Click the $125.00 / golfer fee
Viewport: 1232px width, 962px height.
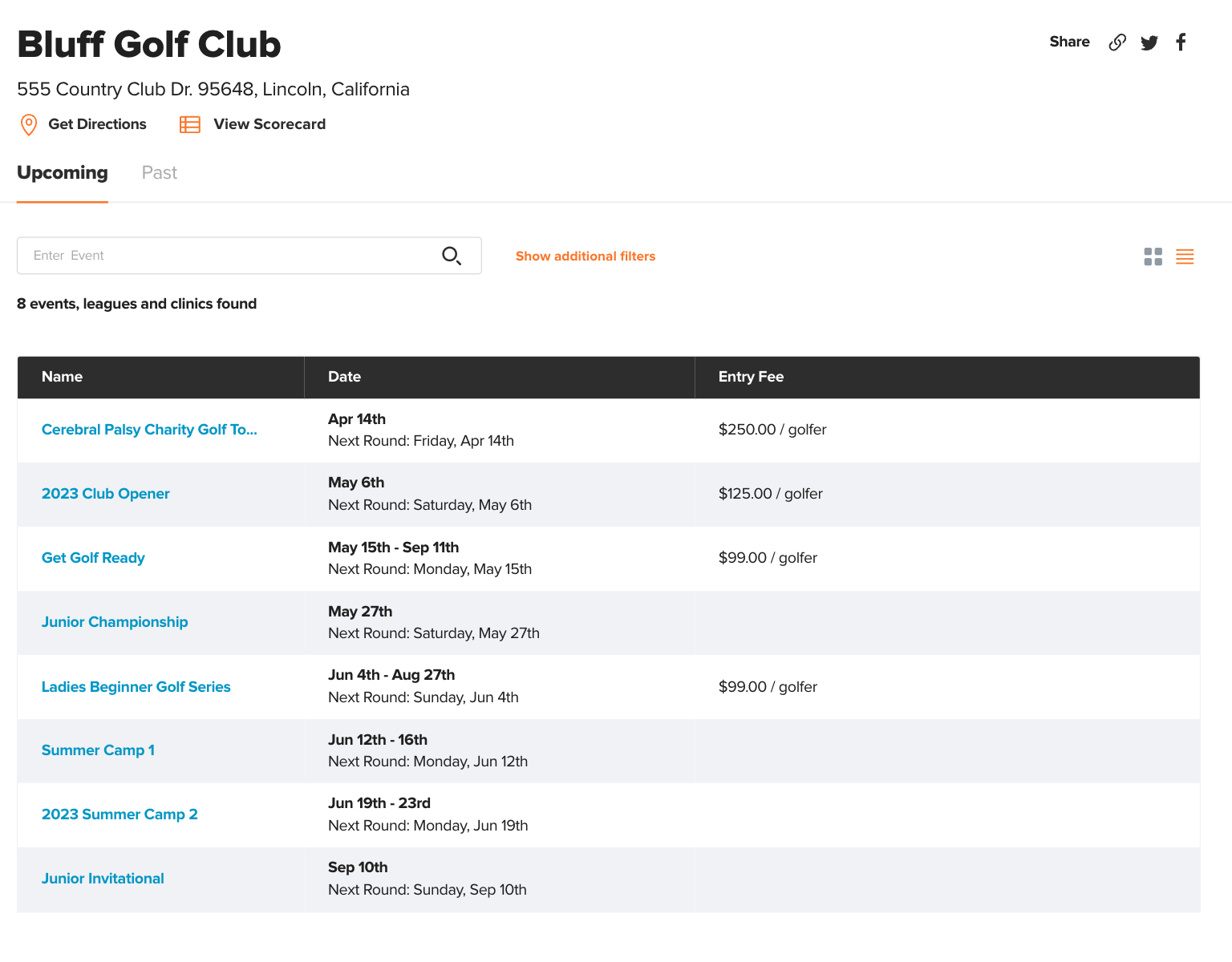coord(771,494)
